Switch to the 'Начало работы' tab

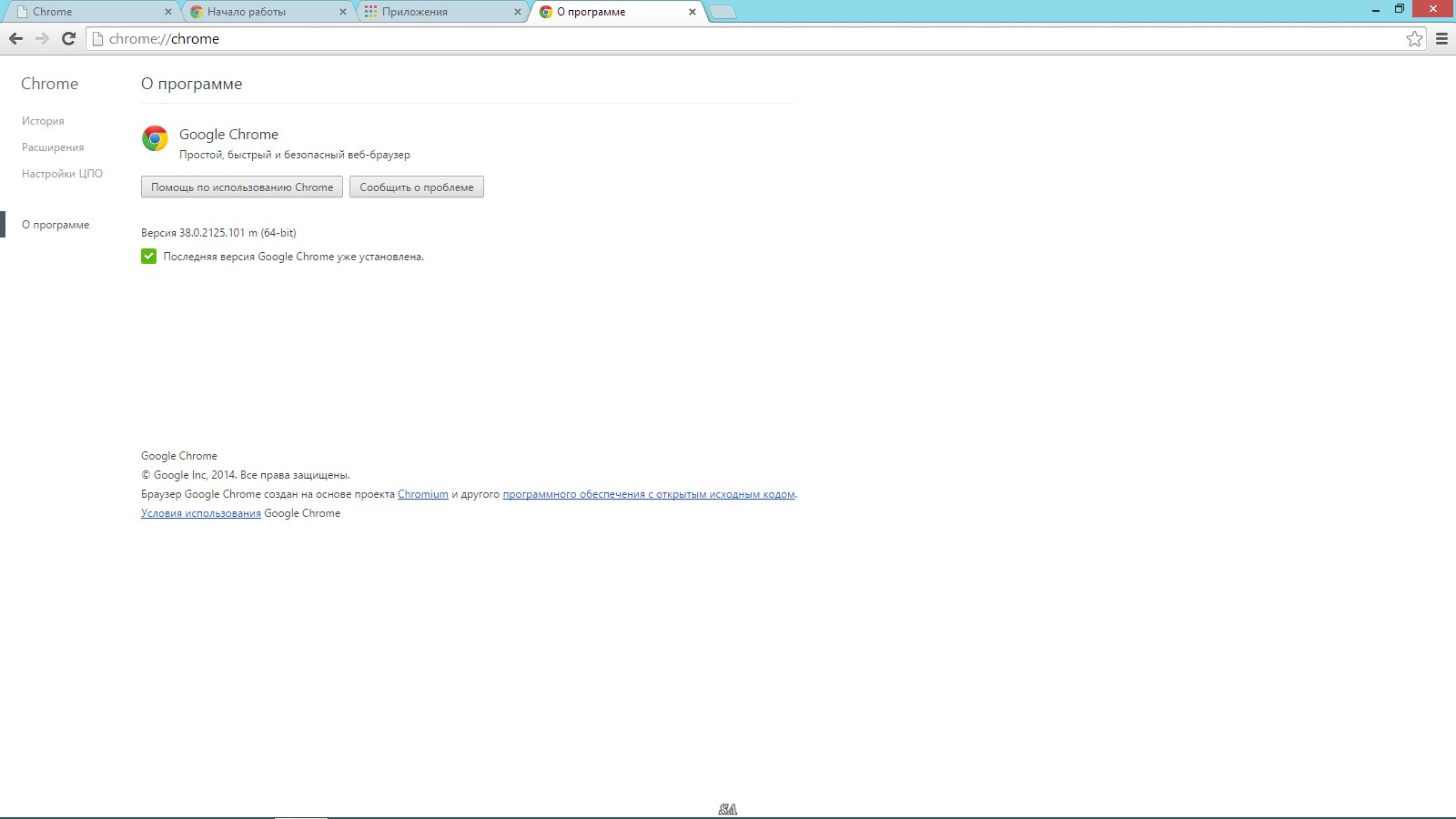click(266, 12)
